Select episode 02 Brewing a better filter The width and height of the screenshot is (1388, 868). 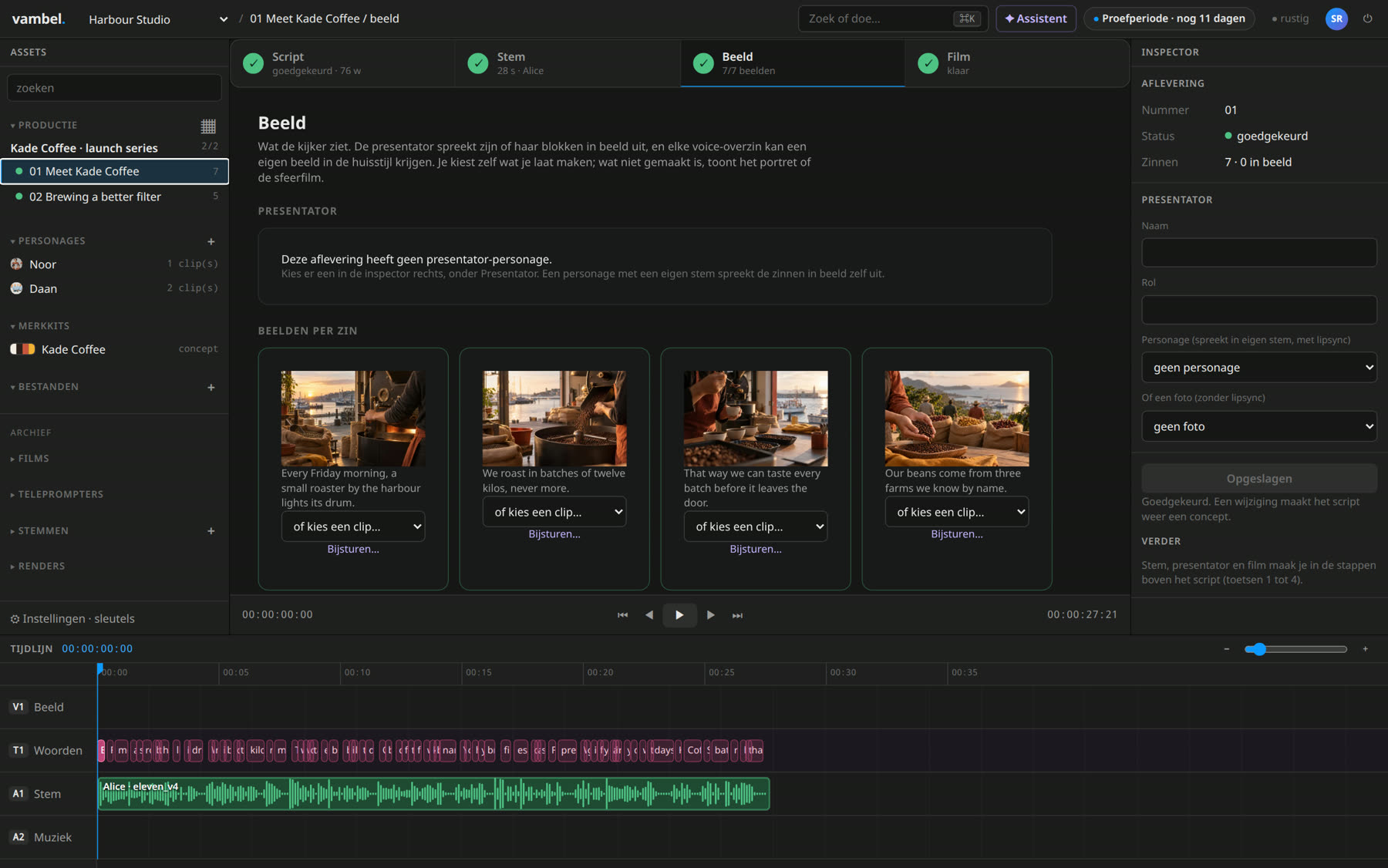pos(114,197)
